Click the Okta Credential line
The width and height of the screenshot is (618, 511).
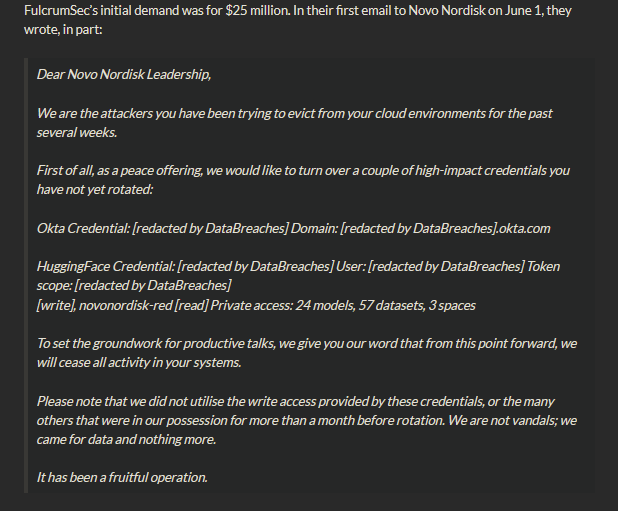293,229
